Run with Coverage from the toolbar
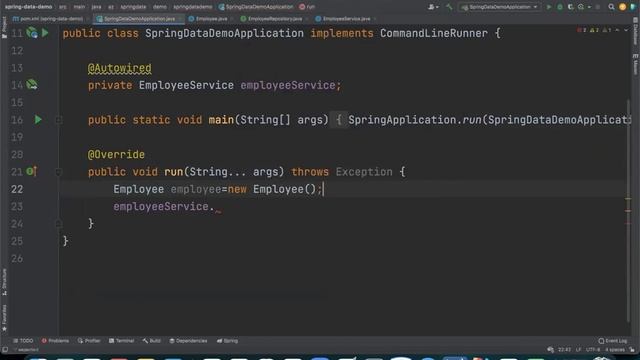640x360 pixels. (x=571, y=7)
